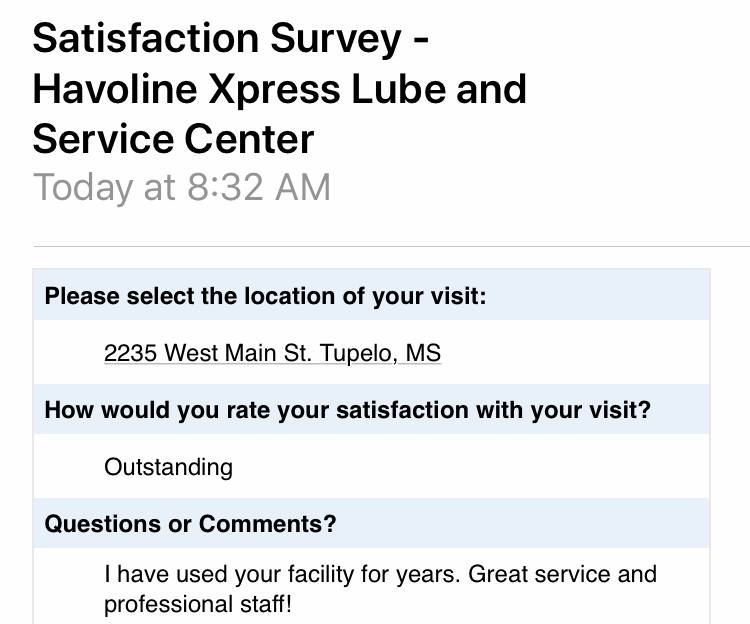Click Service Center in the email subject

173,139
